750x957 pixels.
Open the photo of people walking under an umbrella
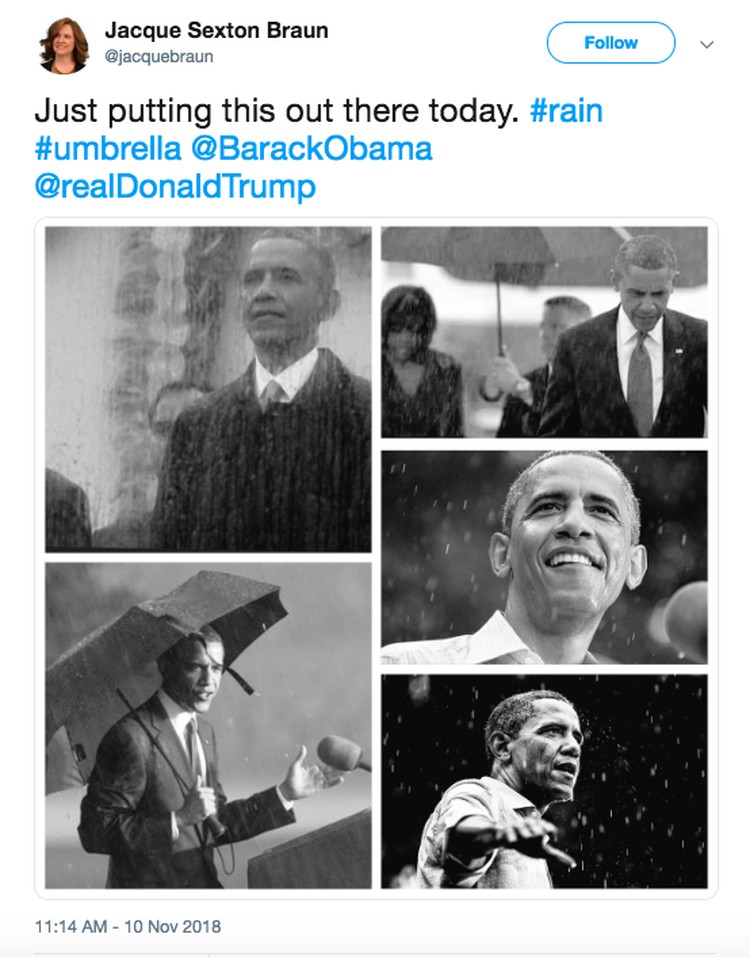(x=544, y=332)
